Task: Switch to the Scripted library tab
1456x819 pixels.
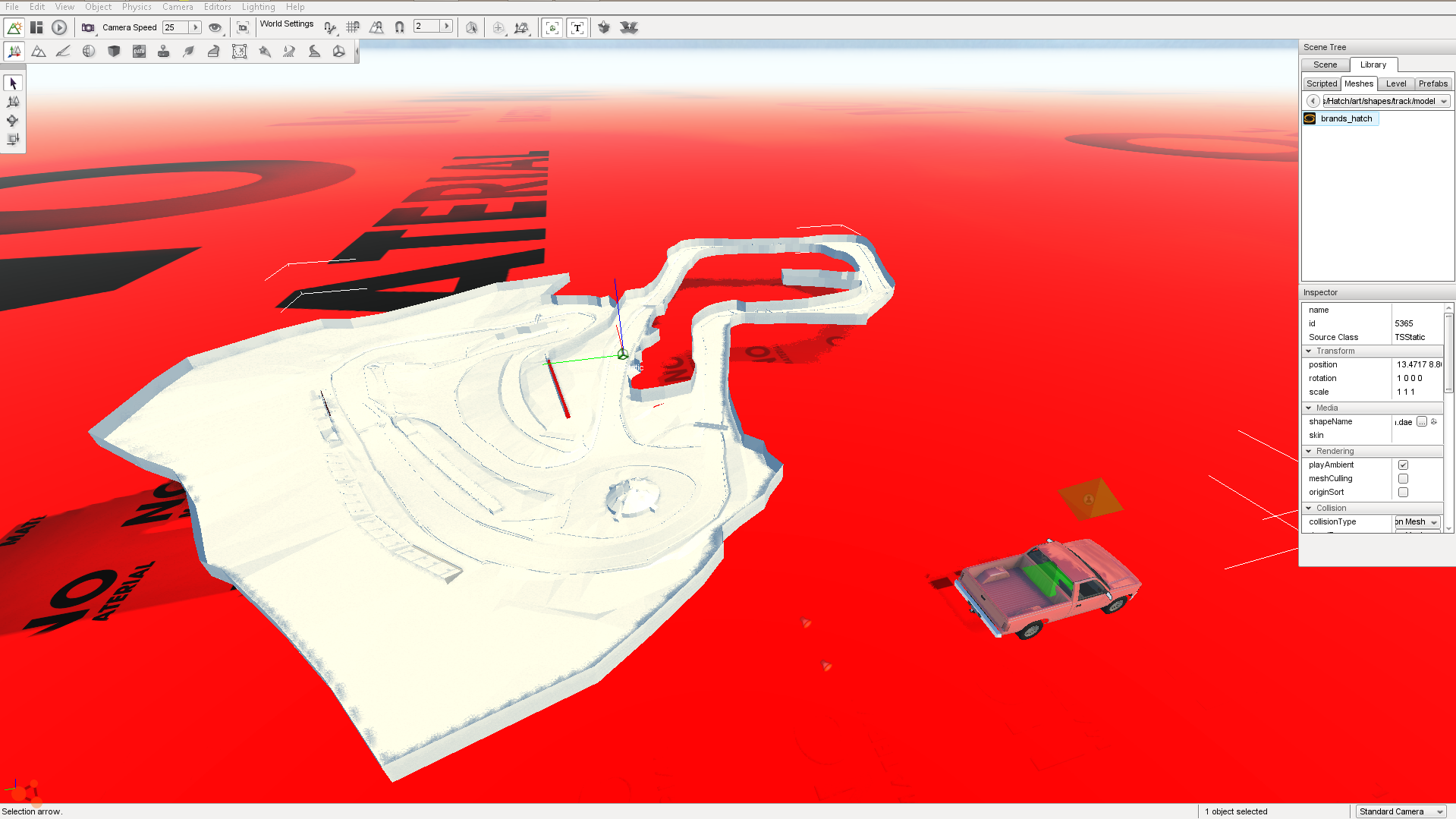Action: 1322,84
